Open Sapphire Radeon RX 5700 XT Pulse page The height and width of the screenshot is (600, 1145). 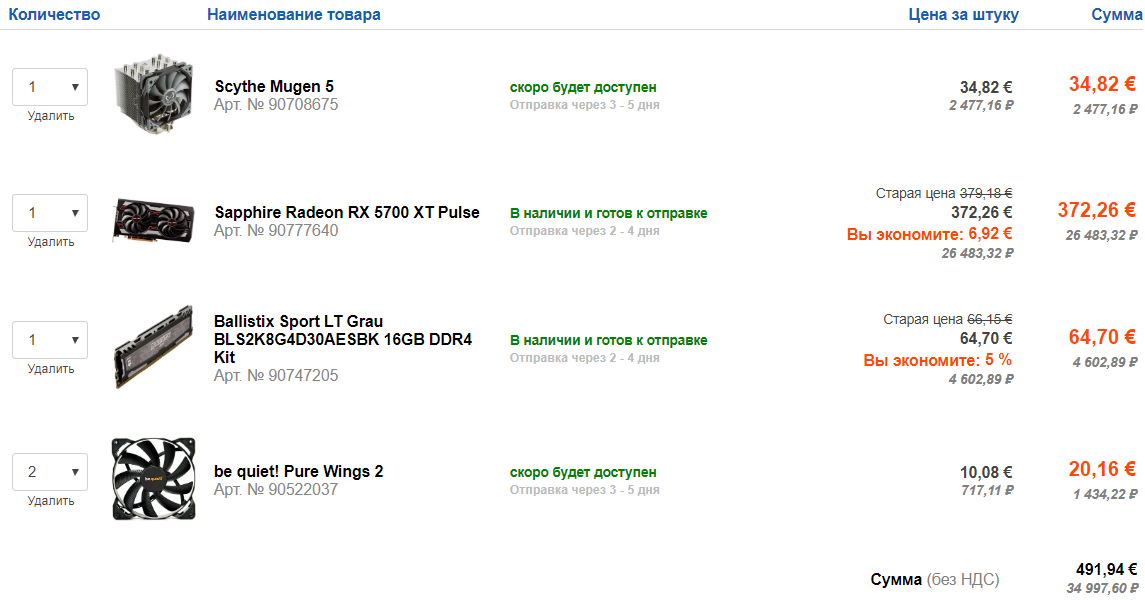tap(347, 212)
